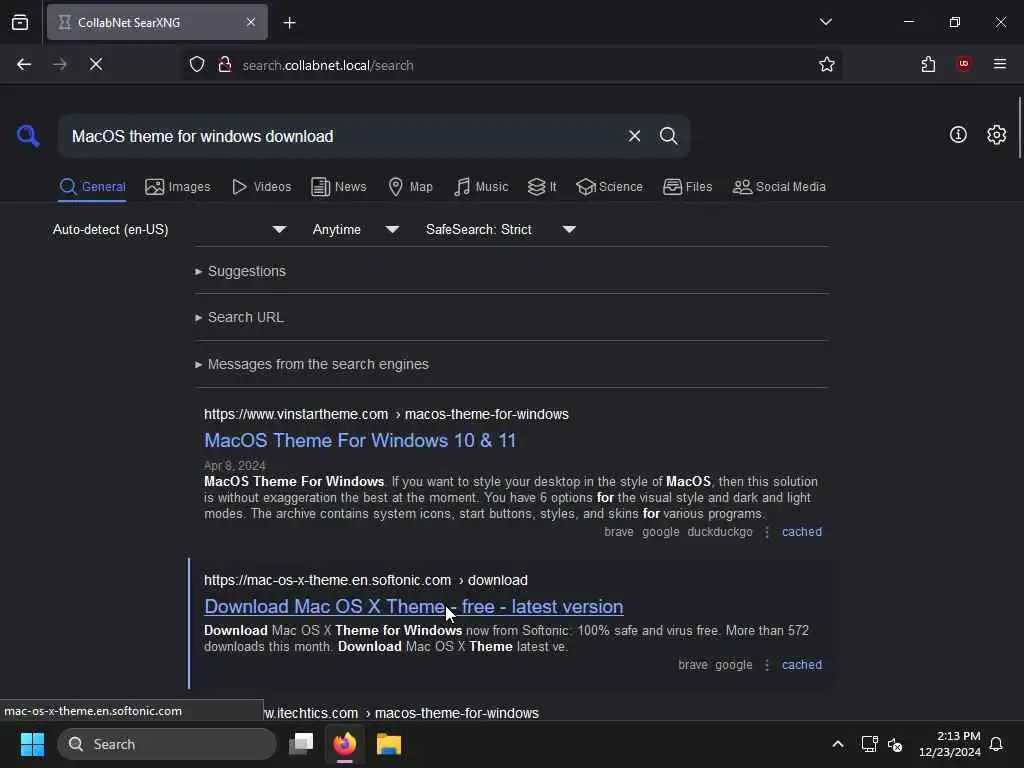The height and width of the screenshot is (768, 1024).
Task: Open MacOS Theme For Windows 10 & 11 link
Action: pyautogui.click(x=360, y=440)
